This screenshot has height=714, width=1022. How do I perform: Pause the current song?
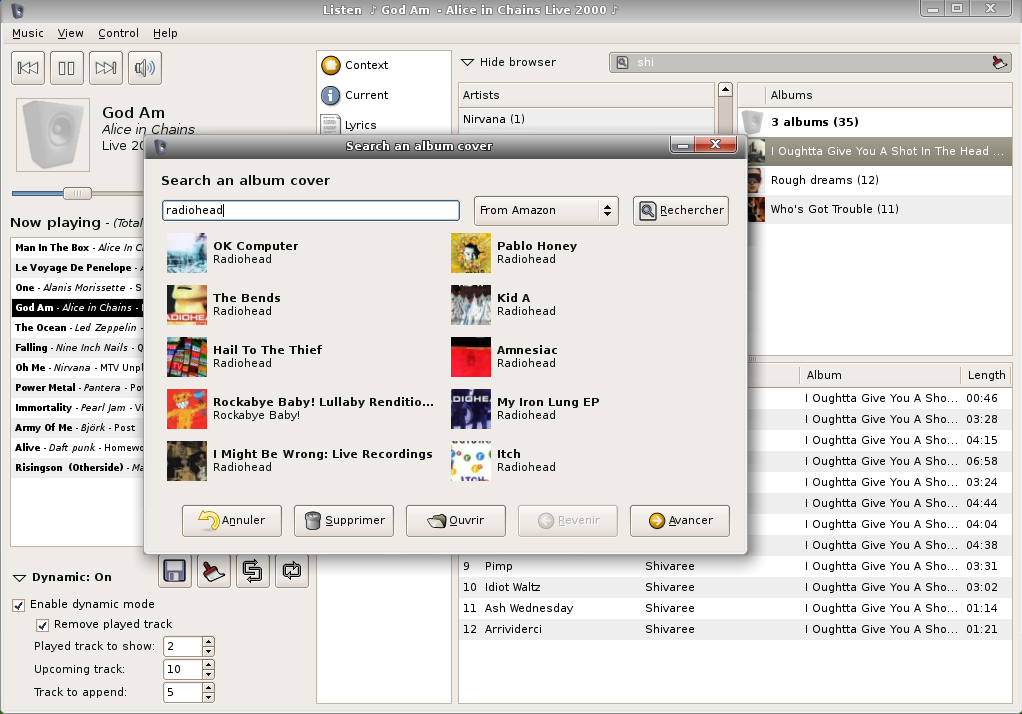coord(66,68)
